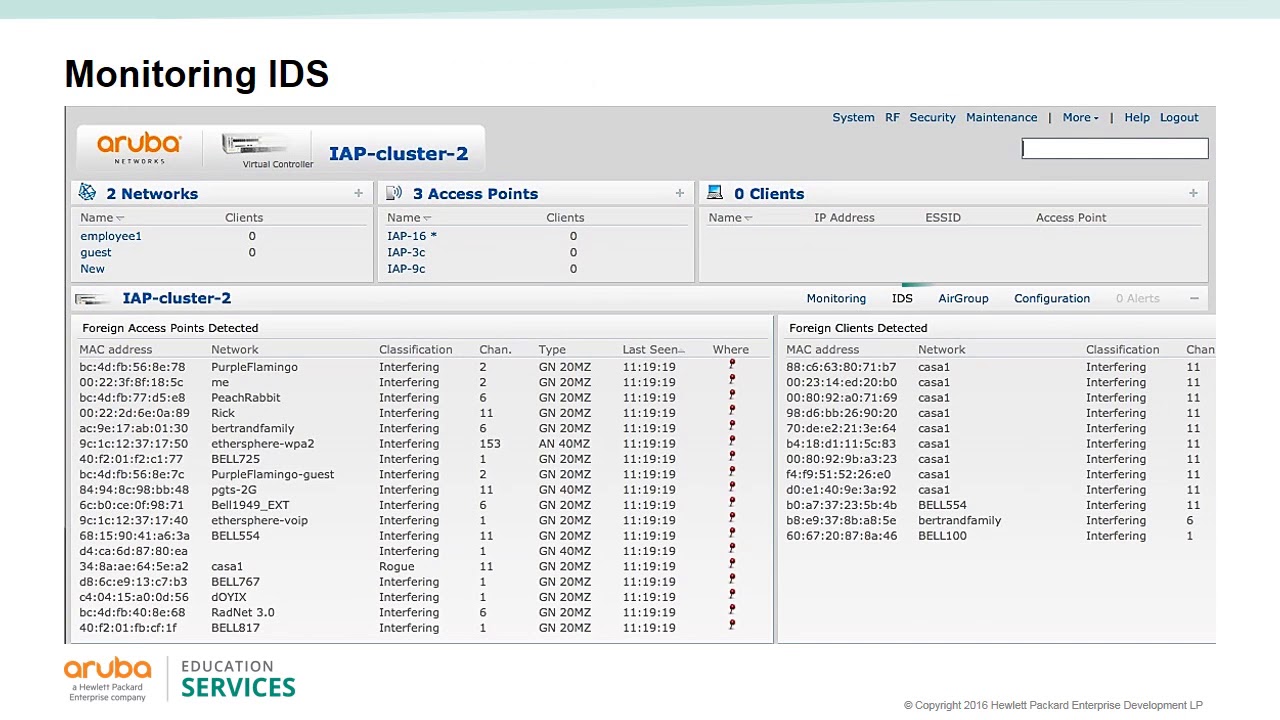The height and width of the screenshot is (720, 1280).
Task: Locate Bell1949_EXT AP via Where pin
Action: (x=732, y=504)
